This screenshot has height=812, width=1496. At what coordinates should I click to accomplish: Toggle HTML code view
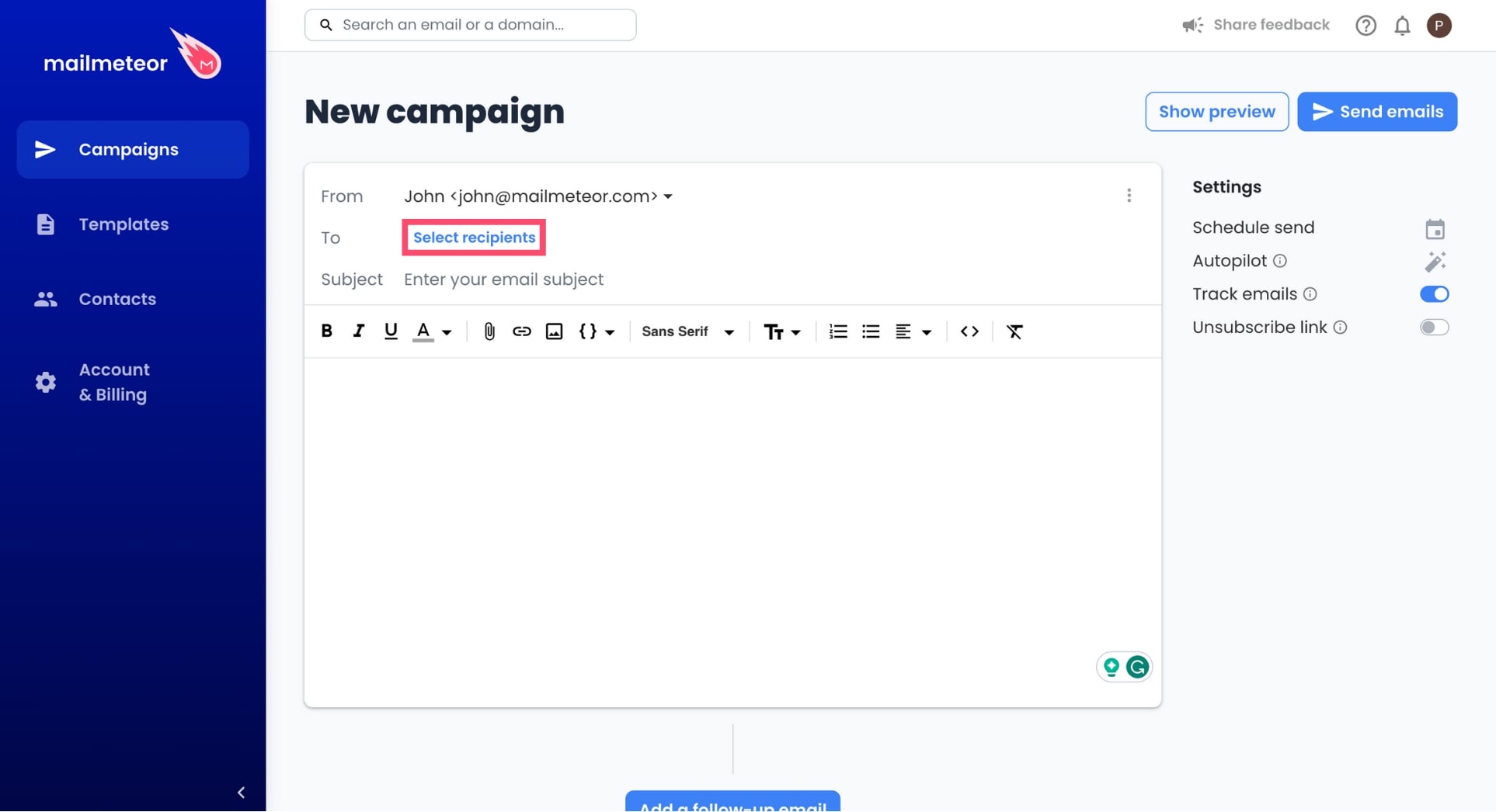coord(969,331)
